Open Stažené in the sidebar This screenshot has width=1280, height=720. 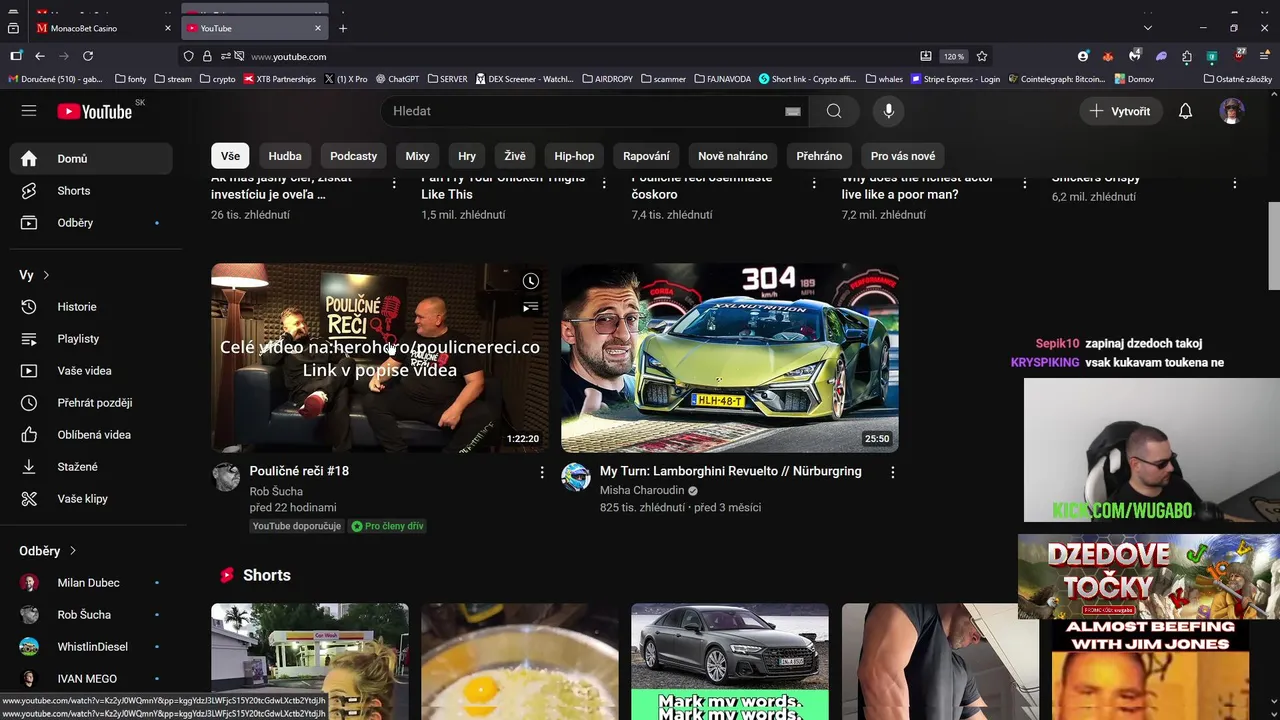point(91,467)
